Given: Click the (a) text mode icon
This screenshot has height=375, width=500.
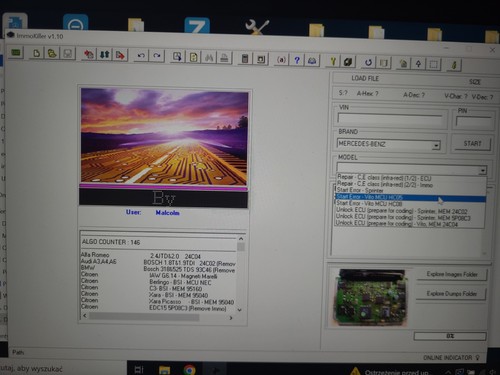Looking at the screenshot, I should point(281,60).
